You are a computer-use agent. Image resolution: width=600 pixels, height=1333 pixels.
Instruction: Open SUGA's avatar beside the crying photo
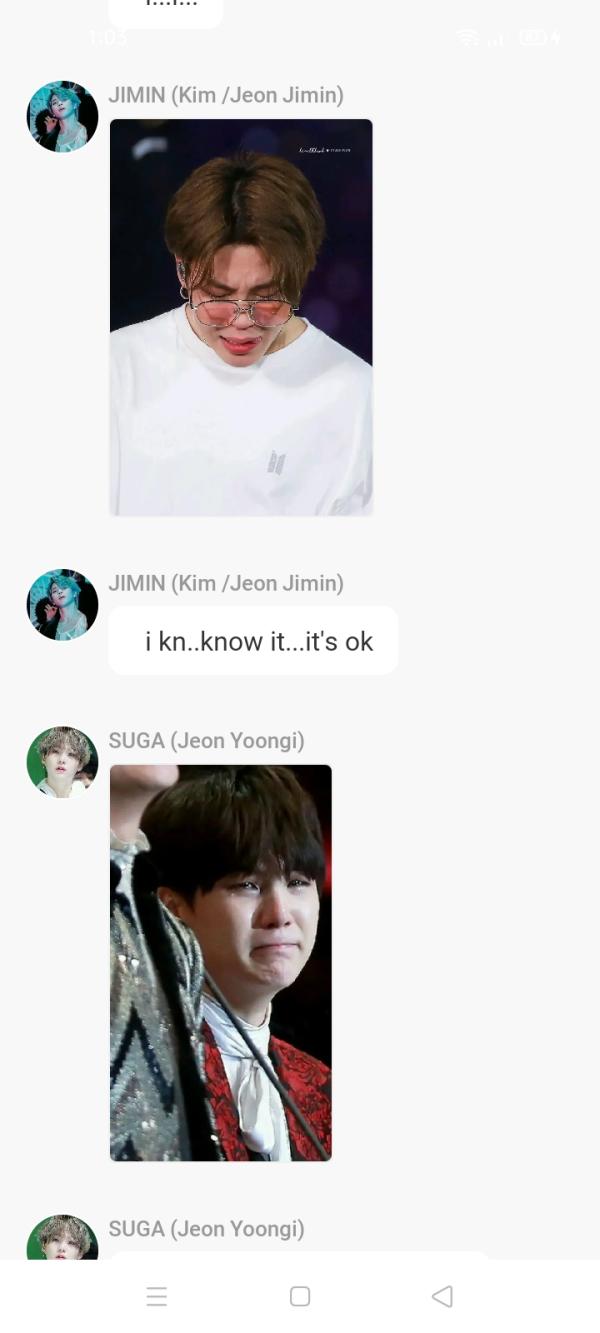tap(62, 762)
